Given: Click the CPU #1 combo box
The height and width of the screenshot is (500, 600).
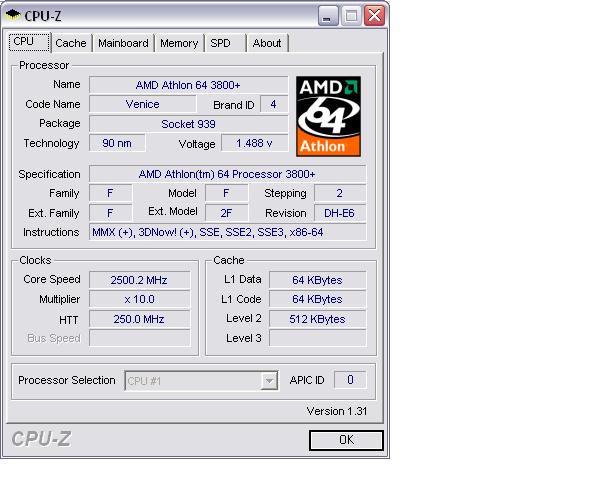Looking at the screenshot, I should [201, 381].
